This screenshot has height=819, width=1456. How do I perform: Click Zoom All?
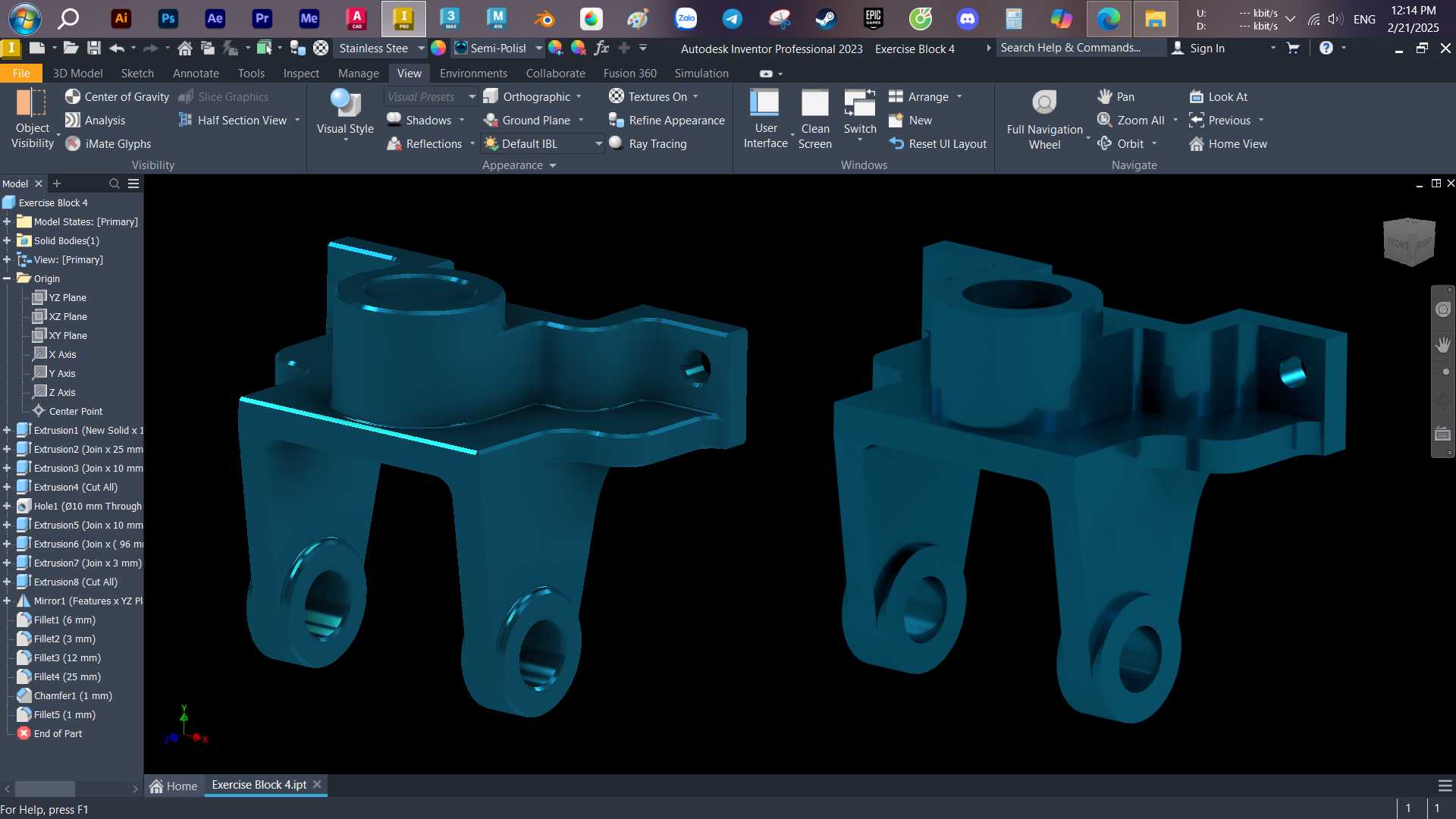tap(1131, 120)
